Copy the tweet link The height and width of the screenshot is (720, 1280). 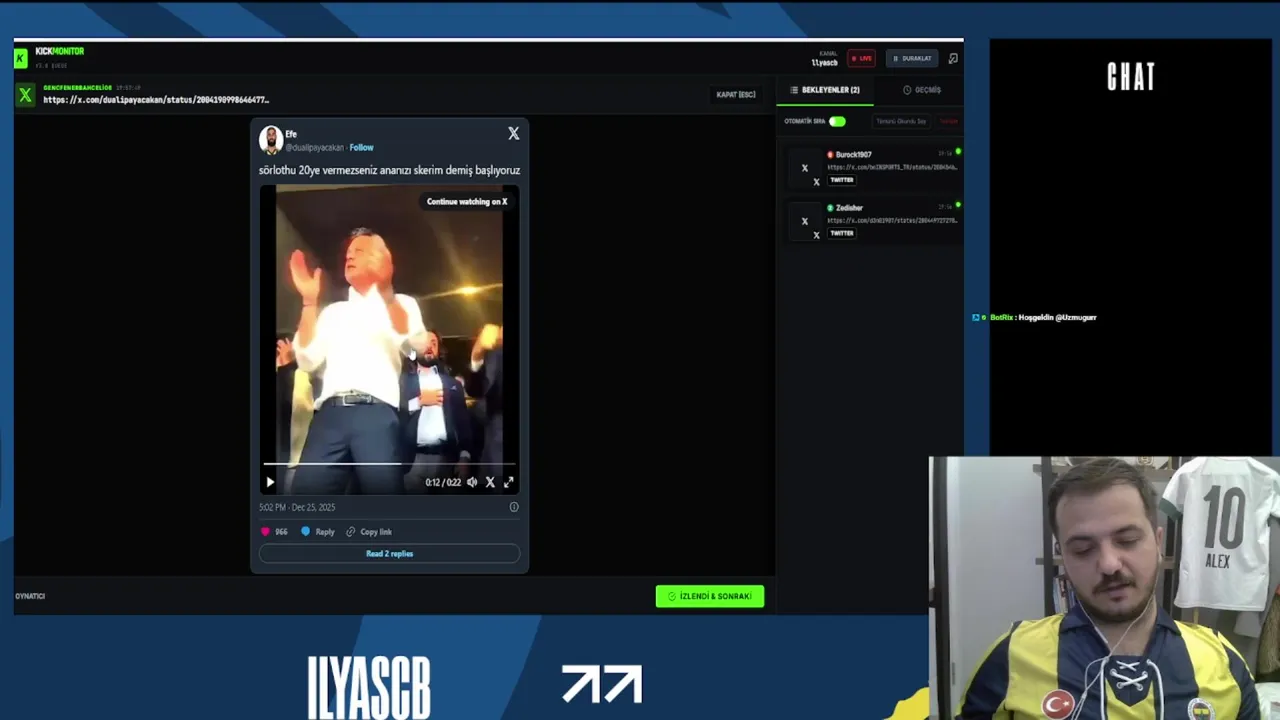pos(369,532)
